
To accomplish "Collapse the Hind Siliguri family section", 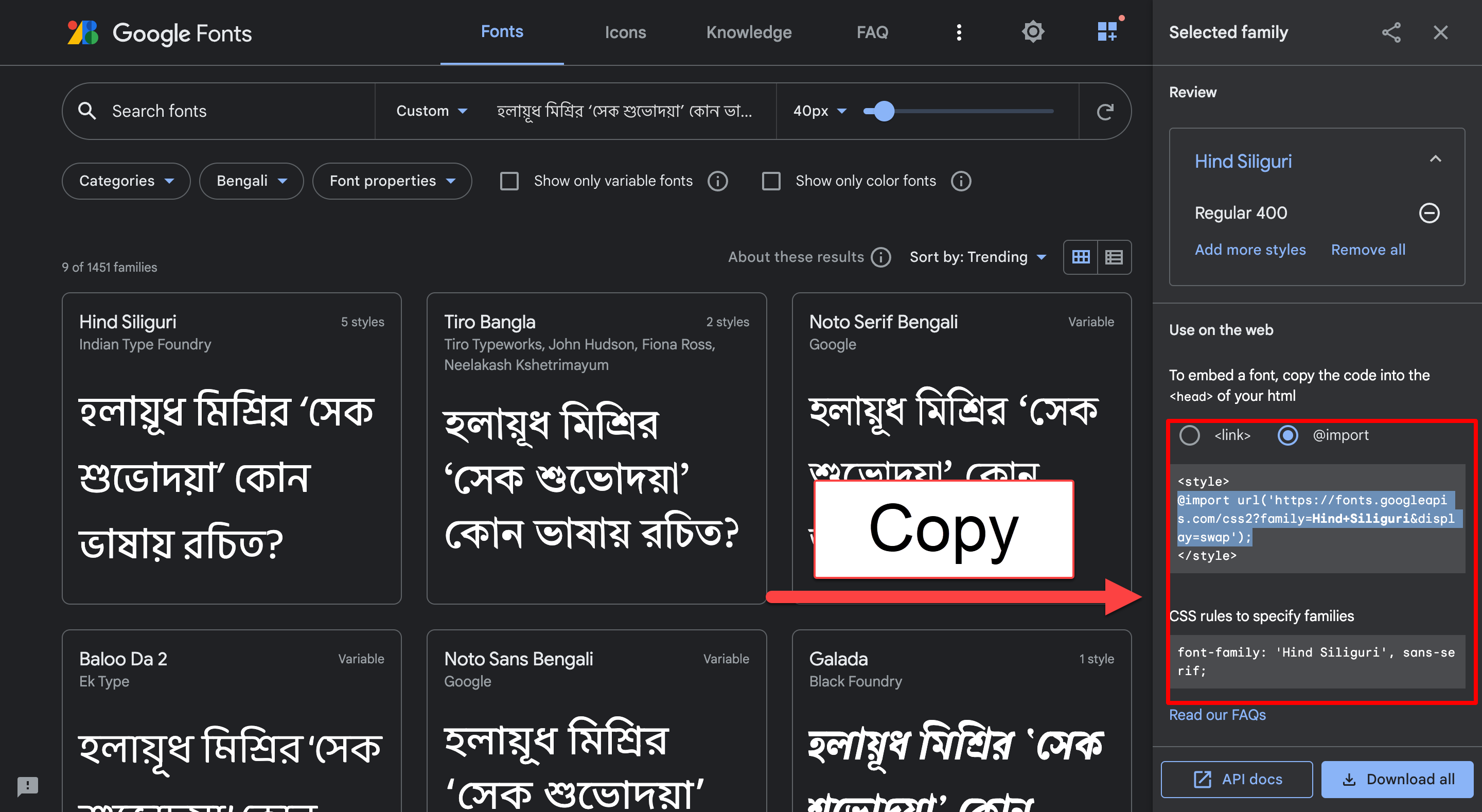I will 1435,160.
